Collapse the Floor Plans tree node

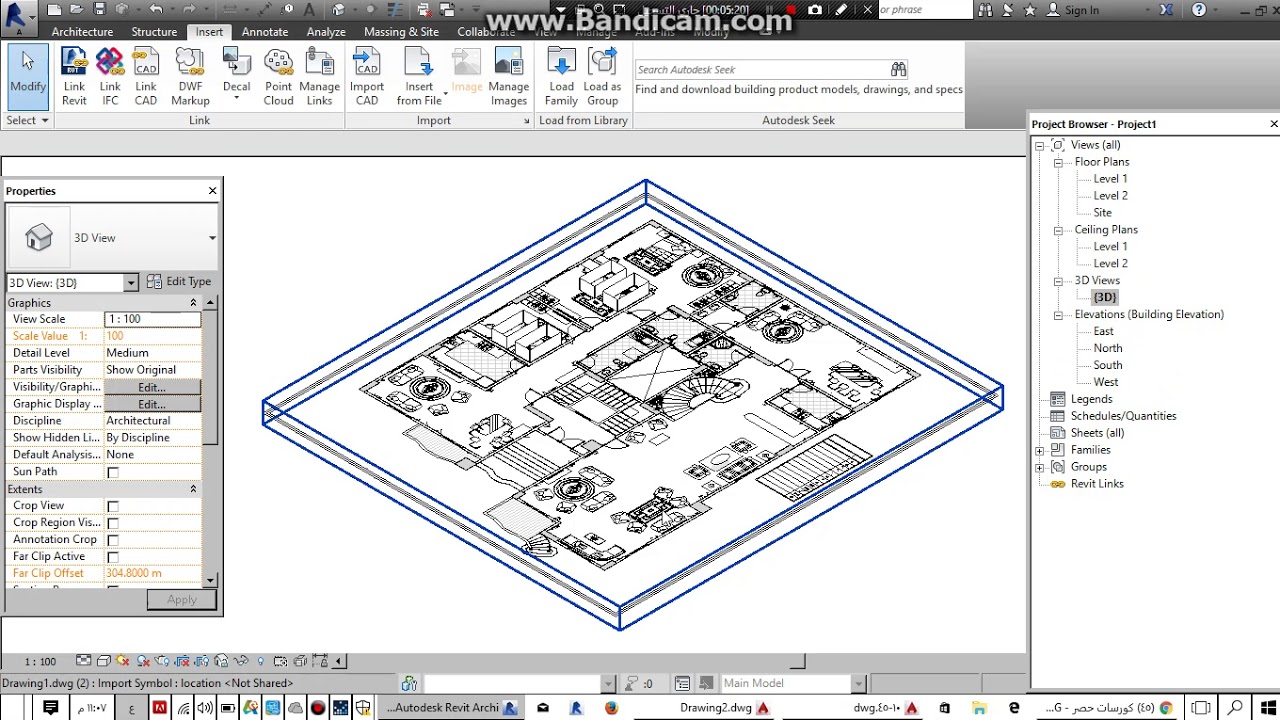(1058, 162)
